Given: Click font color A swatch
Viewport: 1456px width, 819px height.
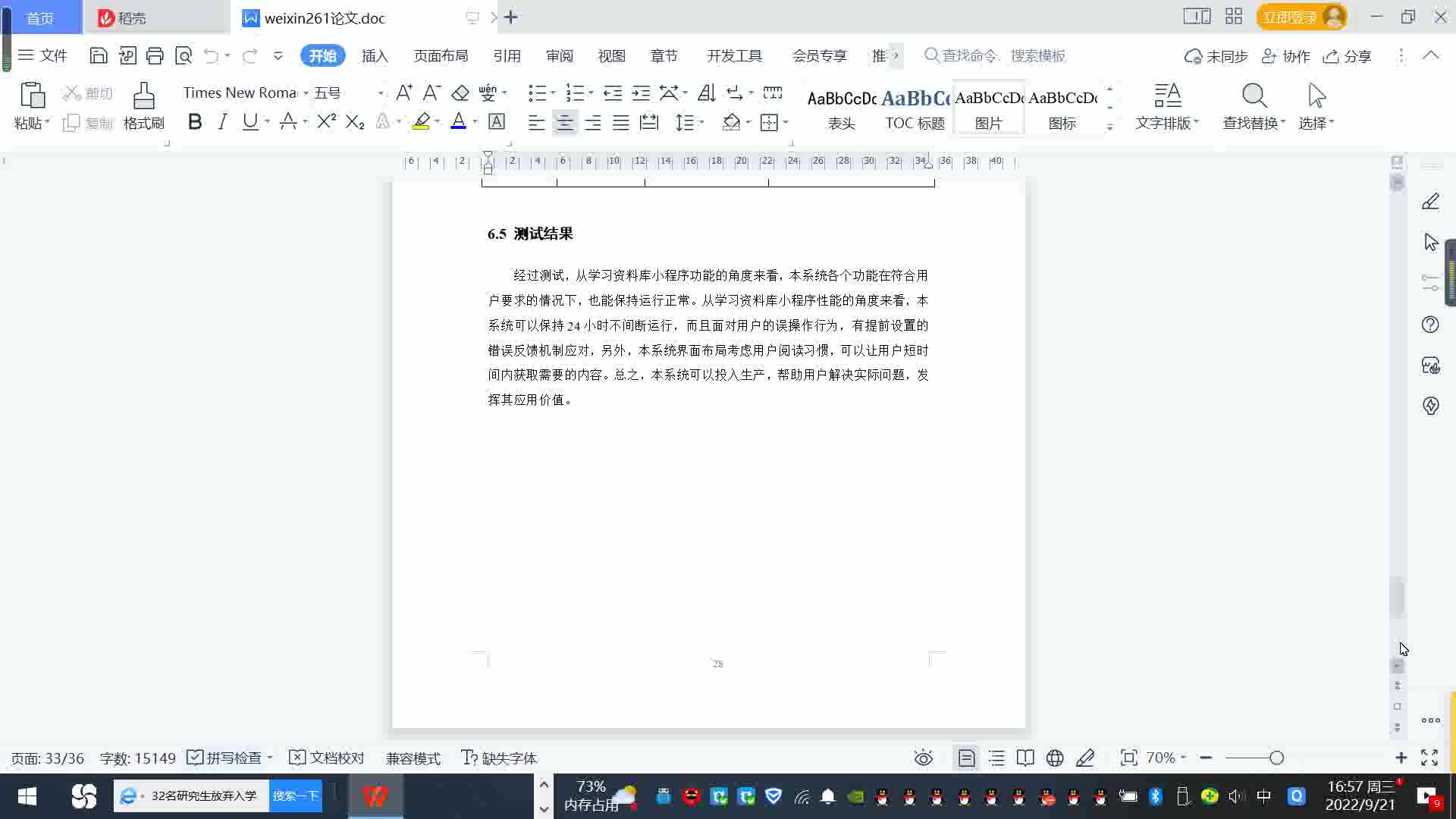Looking at the screenshot, I should click(458, 121).
